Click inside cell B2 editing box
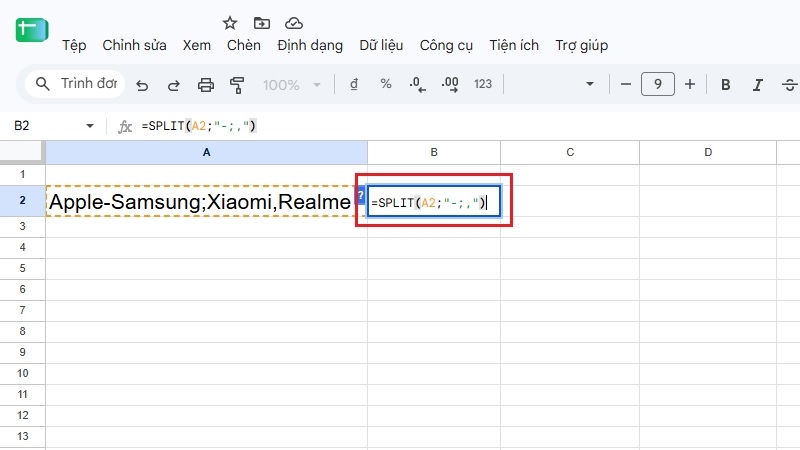The width and height of the screenshot is (800, 450). tap(434, 201)
